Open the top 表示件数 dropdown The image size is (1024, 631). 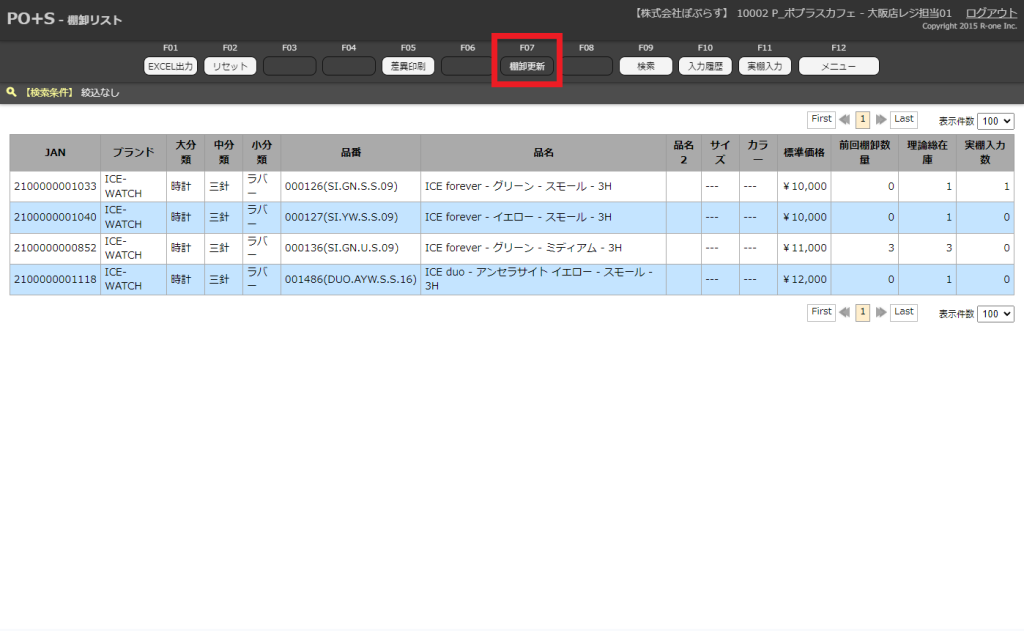(x=995, y=120)
